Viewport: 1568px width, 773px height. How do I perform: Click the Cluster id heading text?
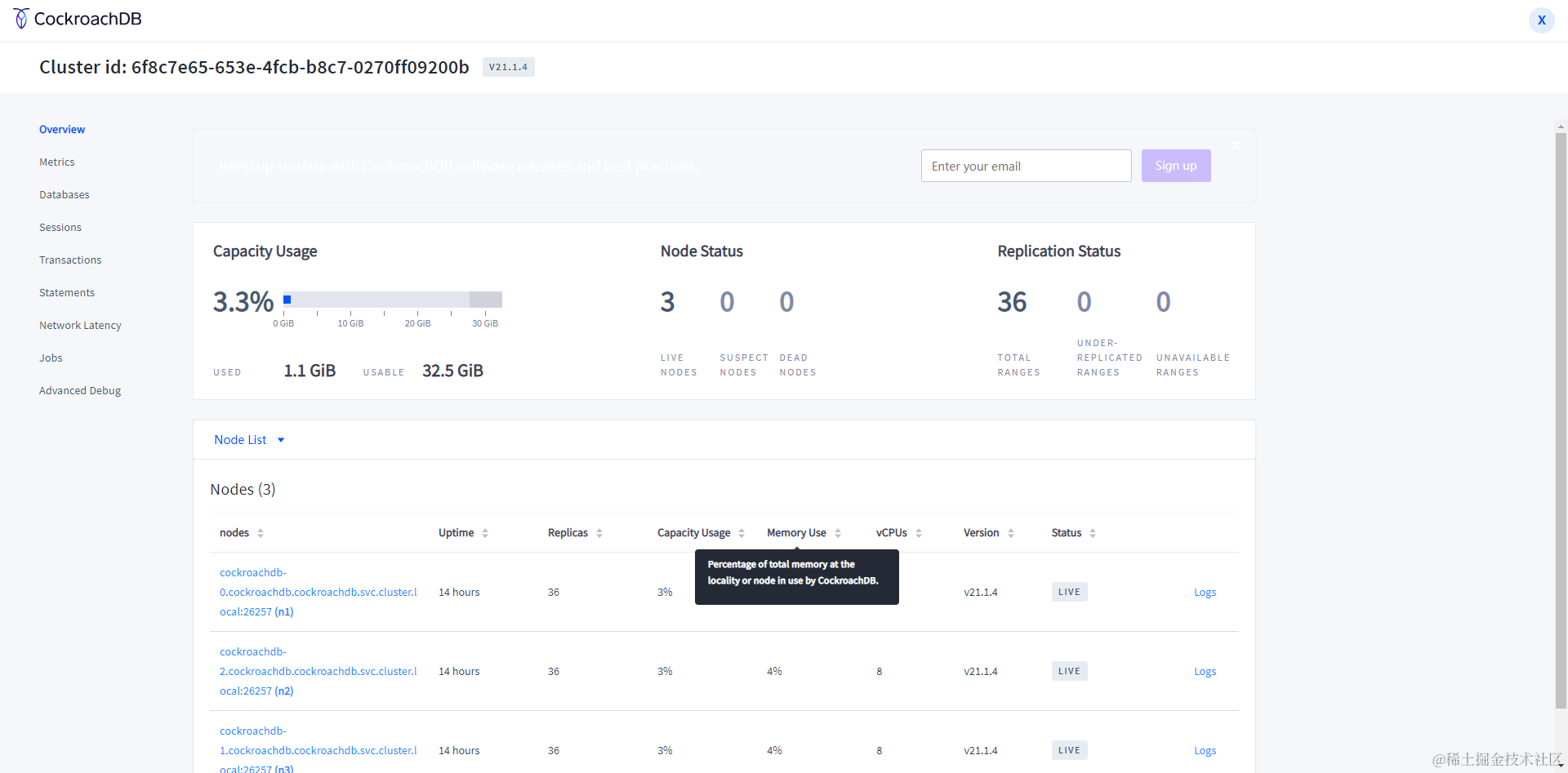tap(254, 67)
